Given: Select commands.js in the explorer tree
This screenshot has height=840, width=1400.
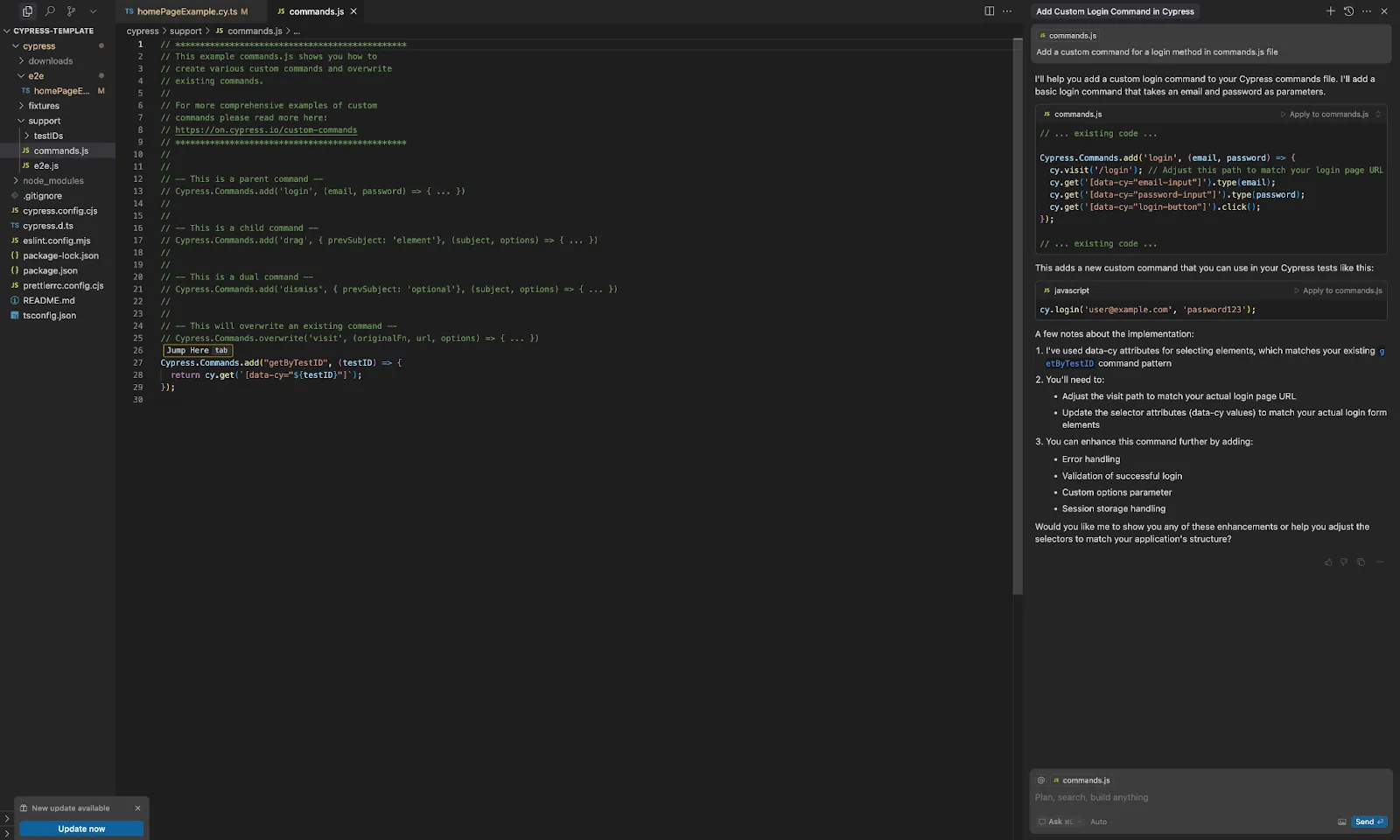Looking at the screenshot, I should click(x=58, y=150).
